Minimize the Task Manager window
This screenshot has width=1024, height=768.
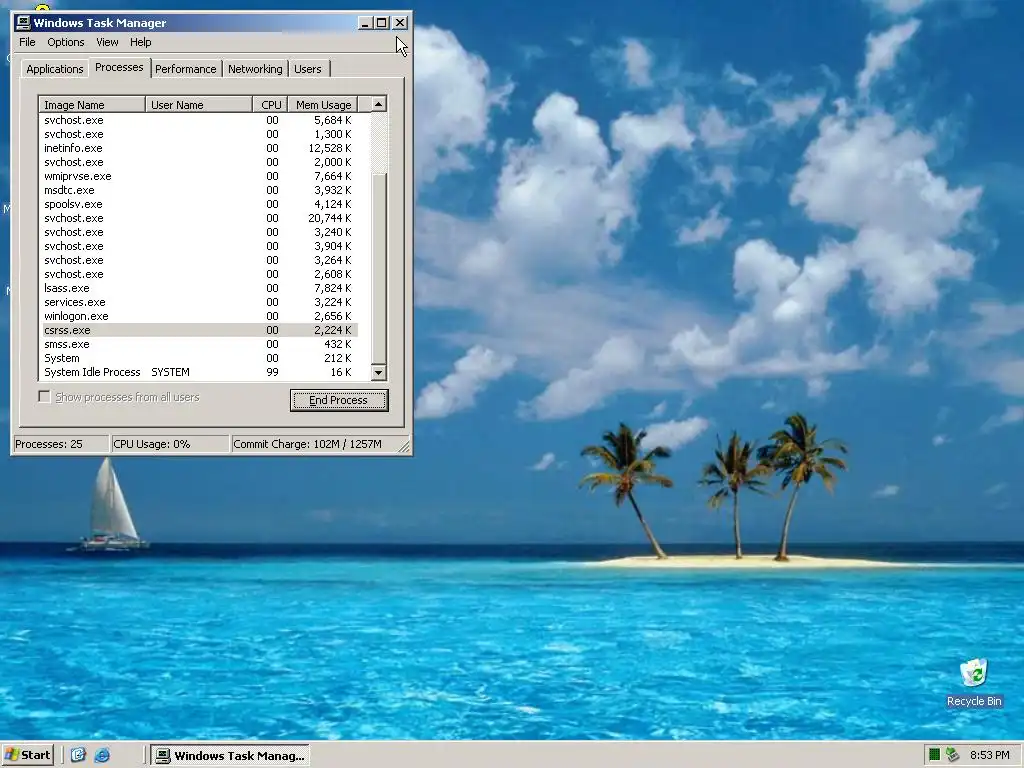(365, 23)
